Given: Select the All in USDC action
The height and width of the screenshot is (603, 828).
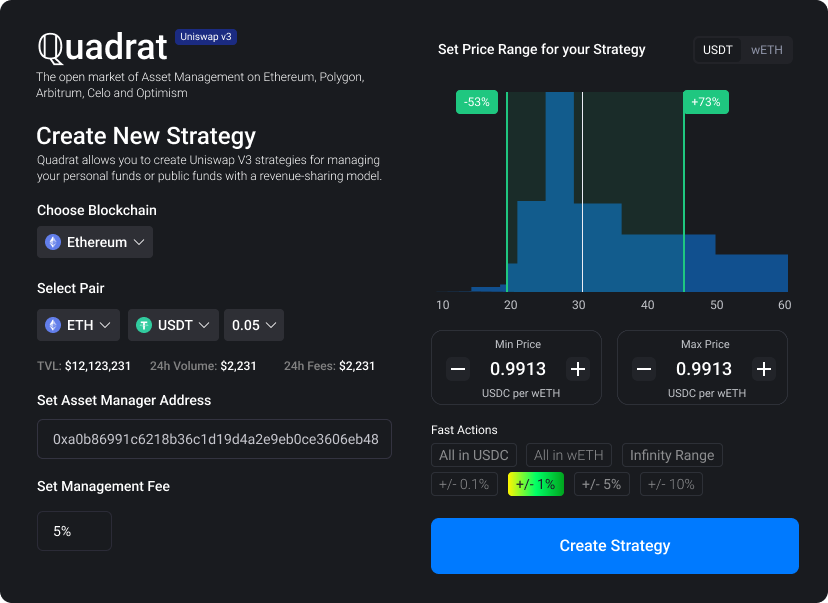Looking at the screenshot, I should pyautogui.click(x=474, y=456).
